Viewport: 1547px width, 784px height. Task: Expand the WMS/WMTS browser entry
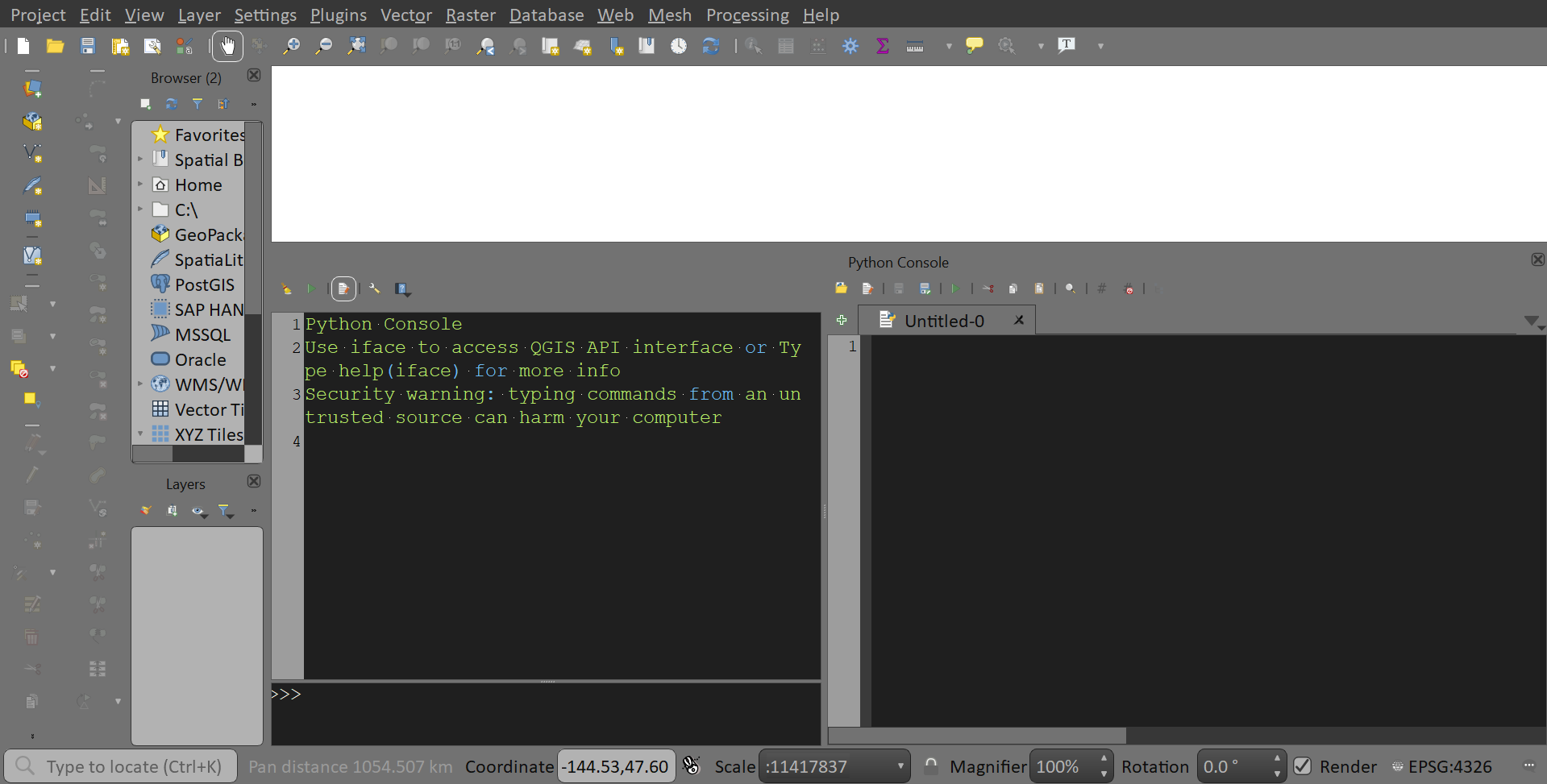(x=140, y=384)
